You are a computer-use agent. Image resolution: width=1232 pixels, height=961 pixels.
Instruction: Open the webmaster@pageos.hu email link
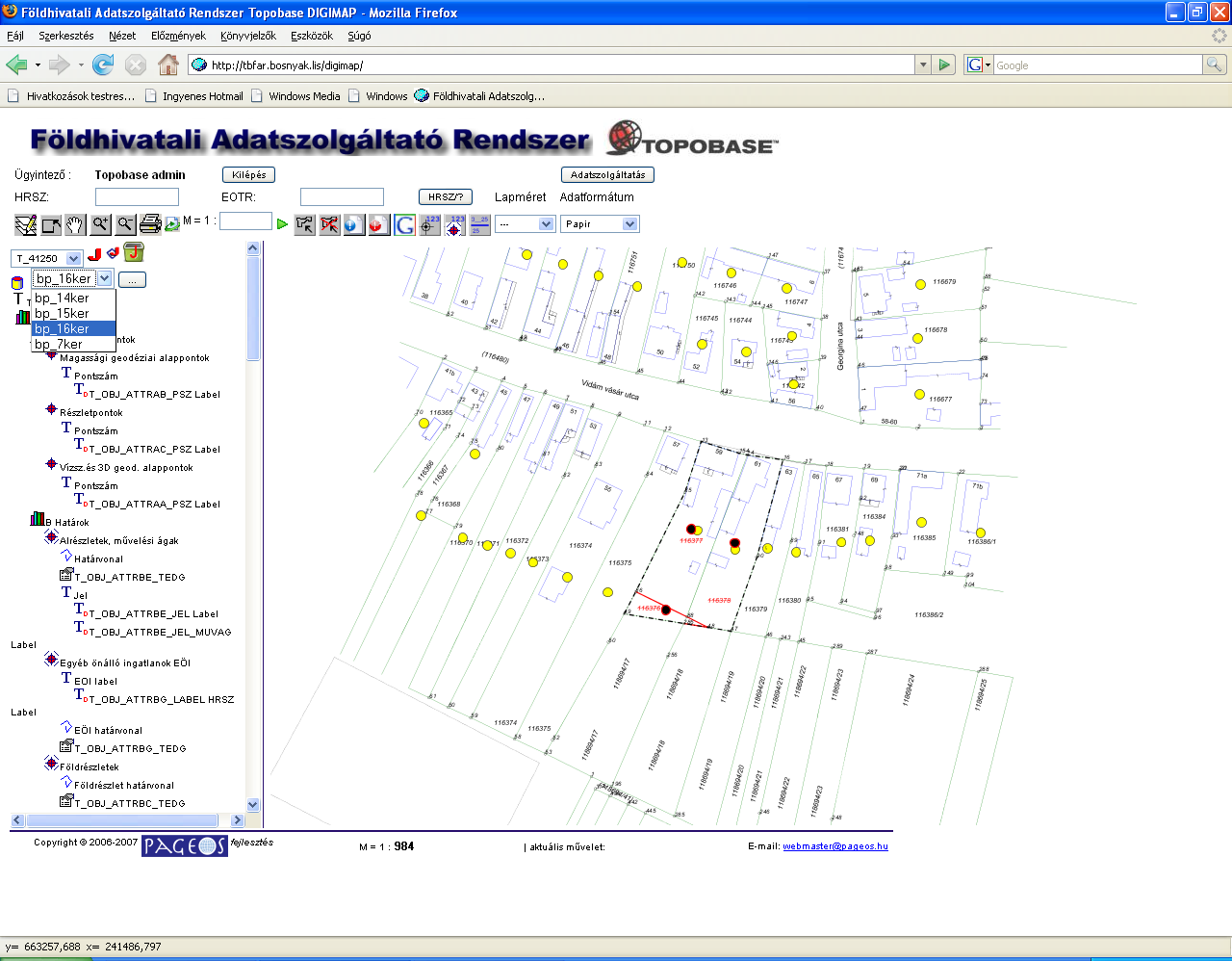pyautogui.click(x=835, y=846)
